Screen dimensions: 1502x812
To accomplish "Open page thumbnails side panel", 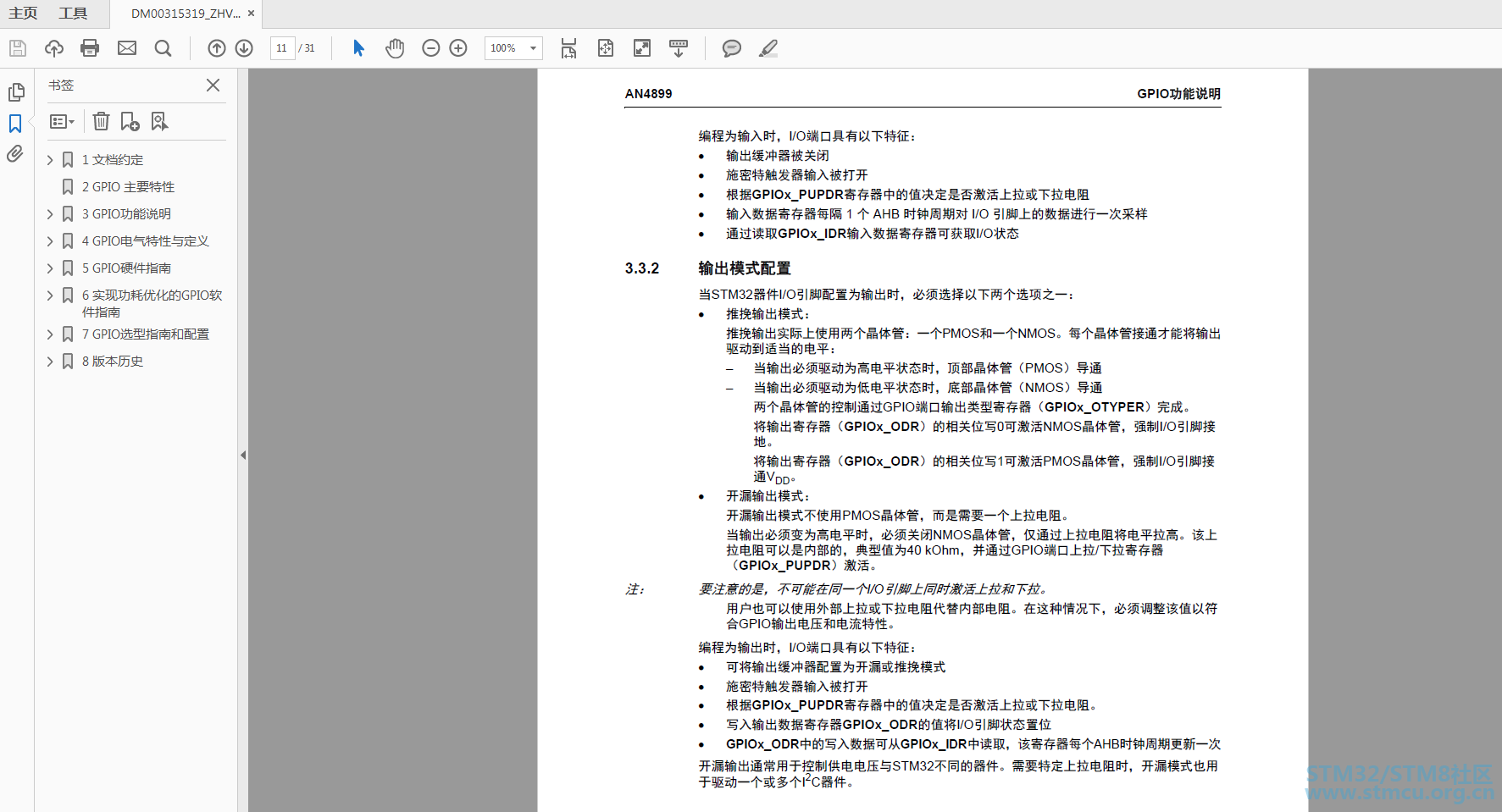I will (x=15, y=92).
